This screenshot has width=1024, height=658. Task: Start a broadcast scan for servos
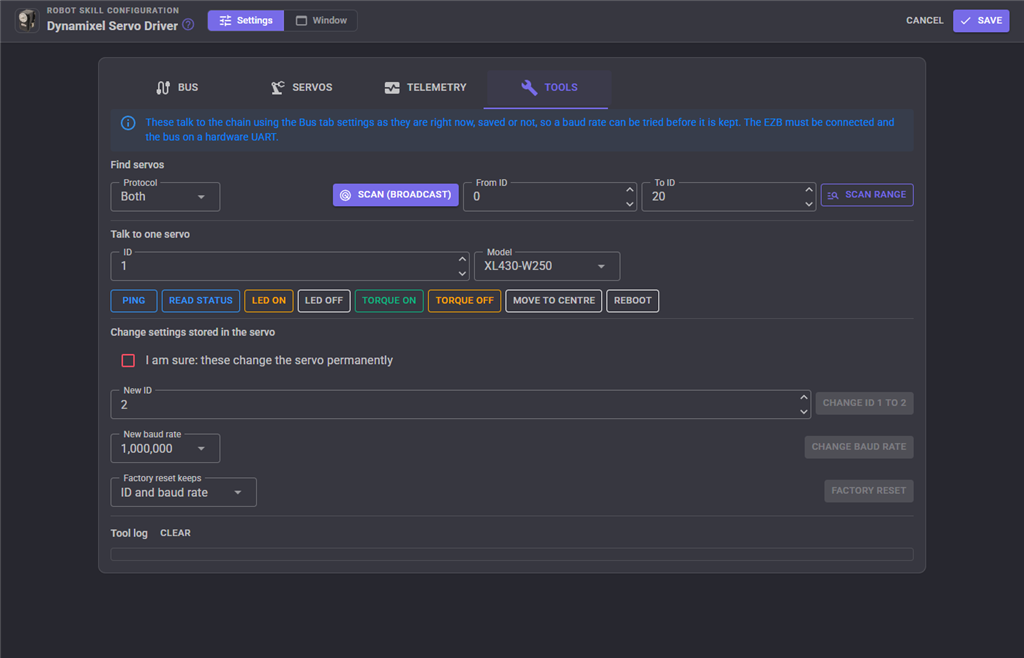[396, 195]
